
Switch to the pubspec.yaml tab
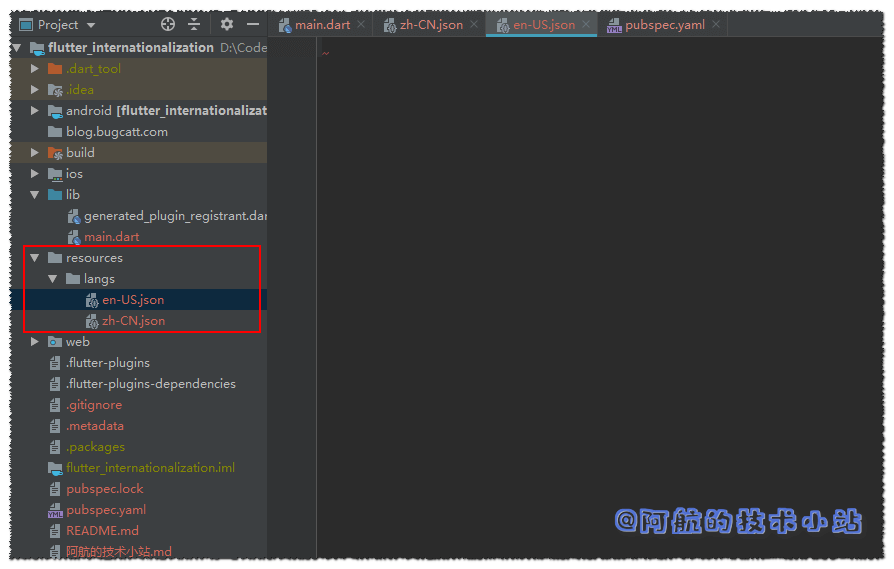click(664, 25)
